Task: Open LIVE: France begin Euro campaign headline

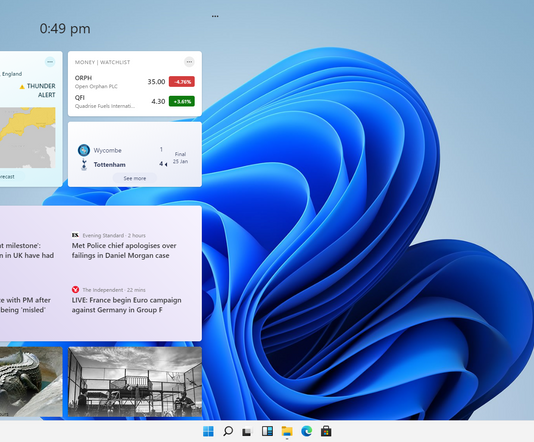Action: point(126,305)
